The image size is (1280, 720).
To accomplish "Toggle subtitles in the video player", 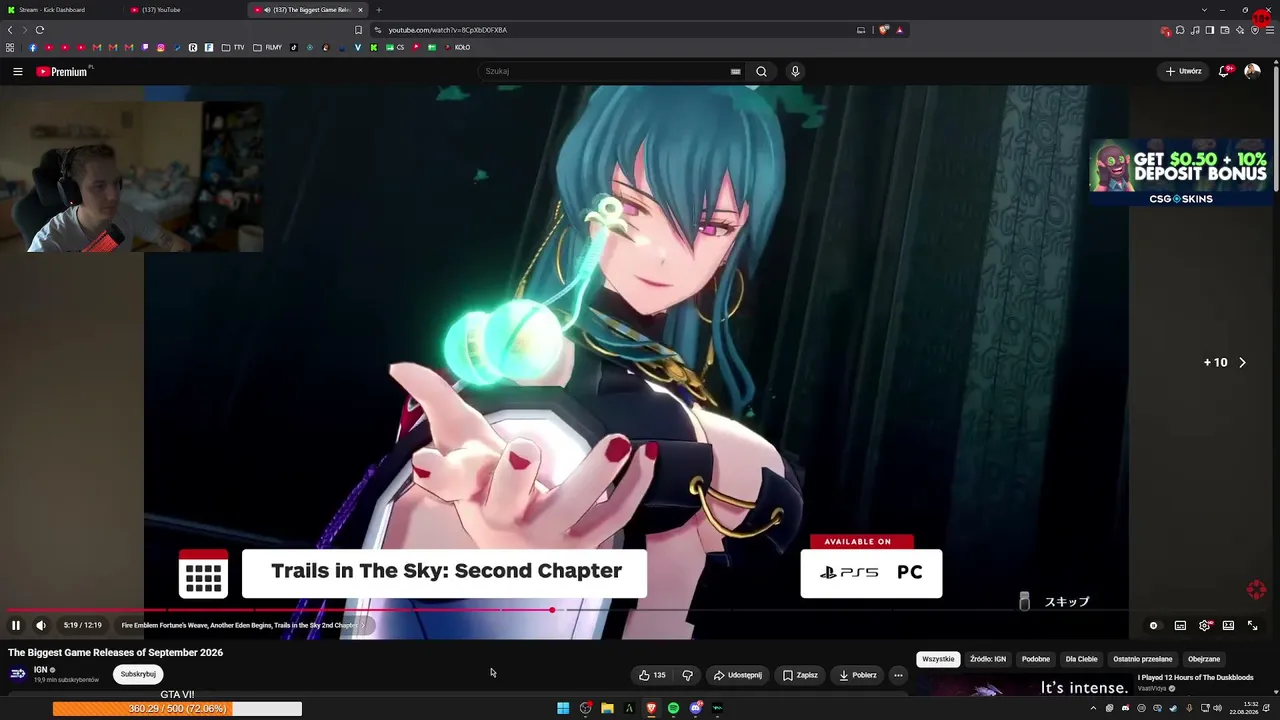I will 1180,625.
